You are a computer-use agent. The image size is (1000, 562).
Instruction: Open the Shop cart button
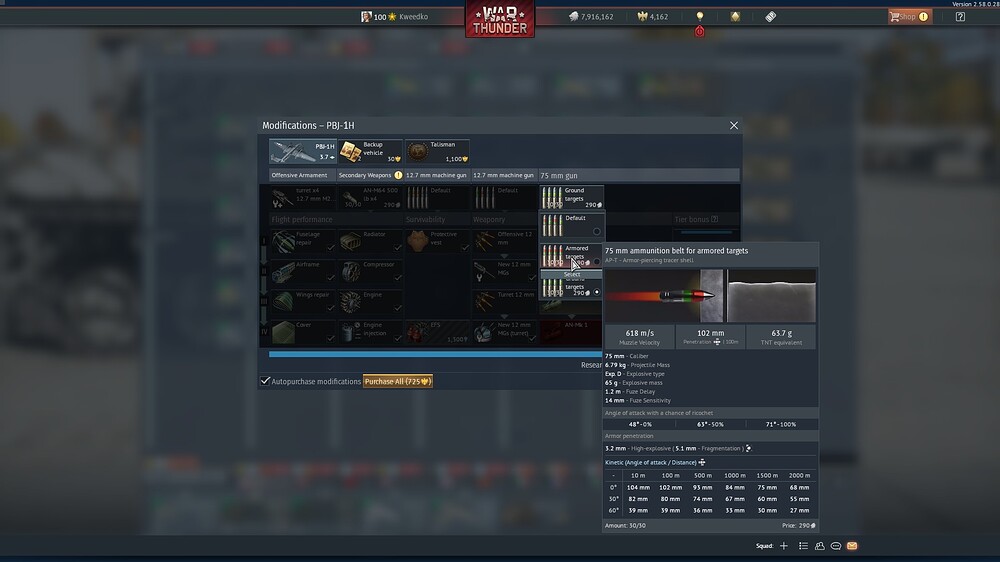(910, 17)
